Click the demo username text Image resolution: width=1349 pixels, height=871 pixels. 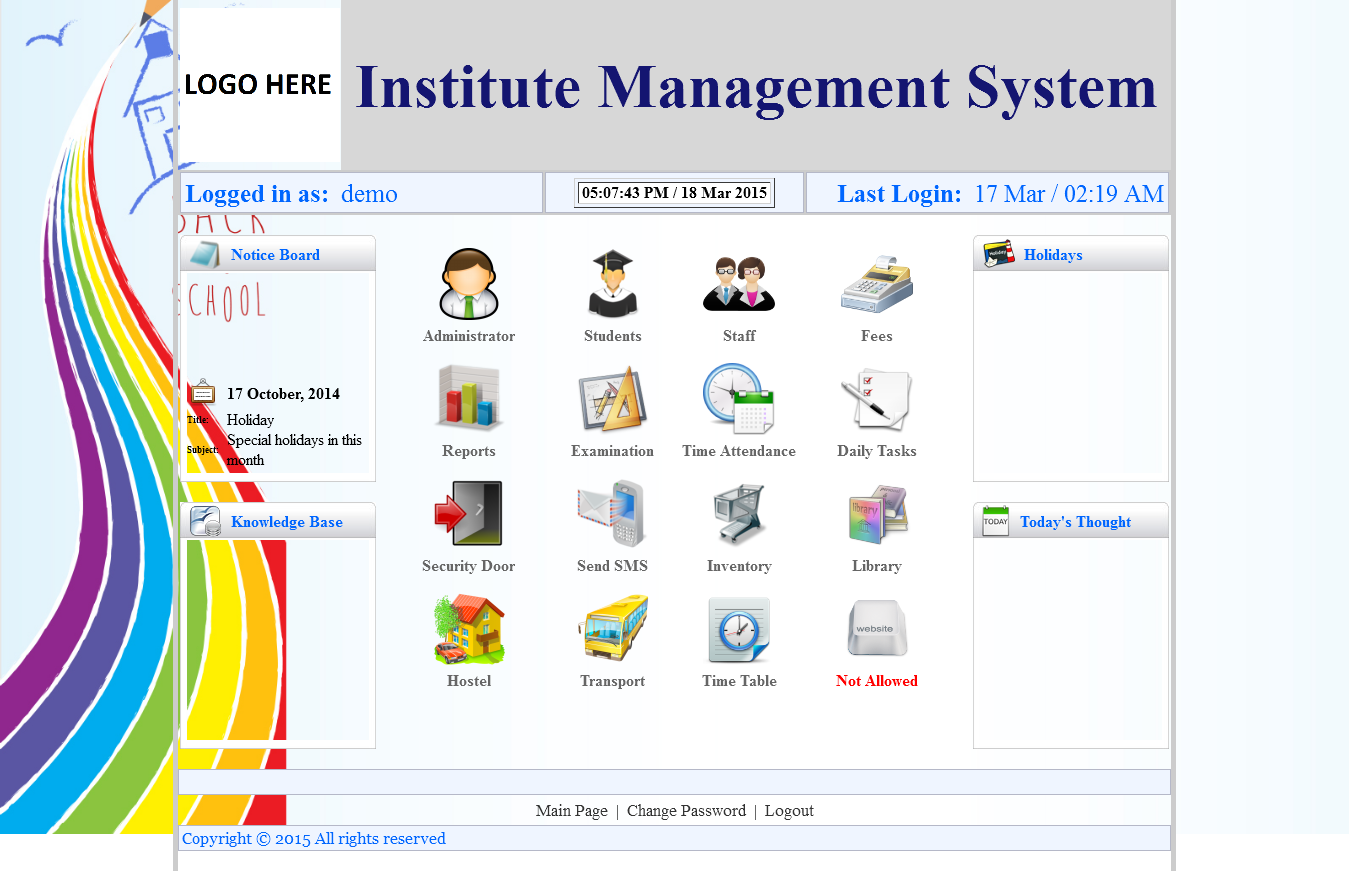coord(369,194)
